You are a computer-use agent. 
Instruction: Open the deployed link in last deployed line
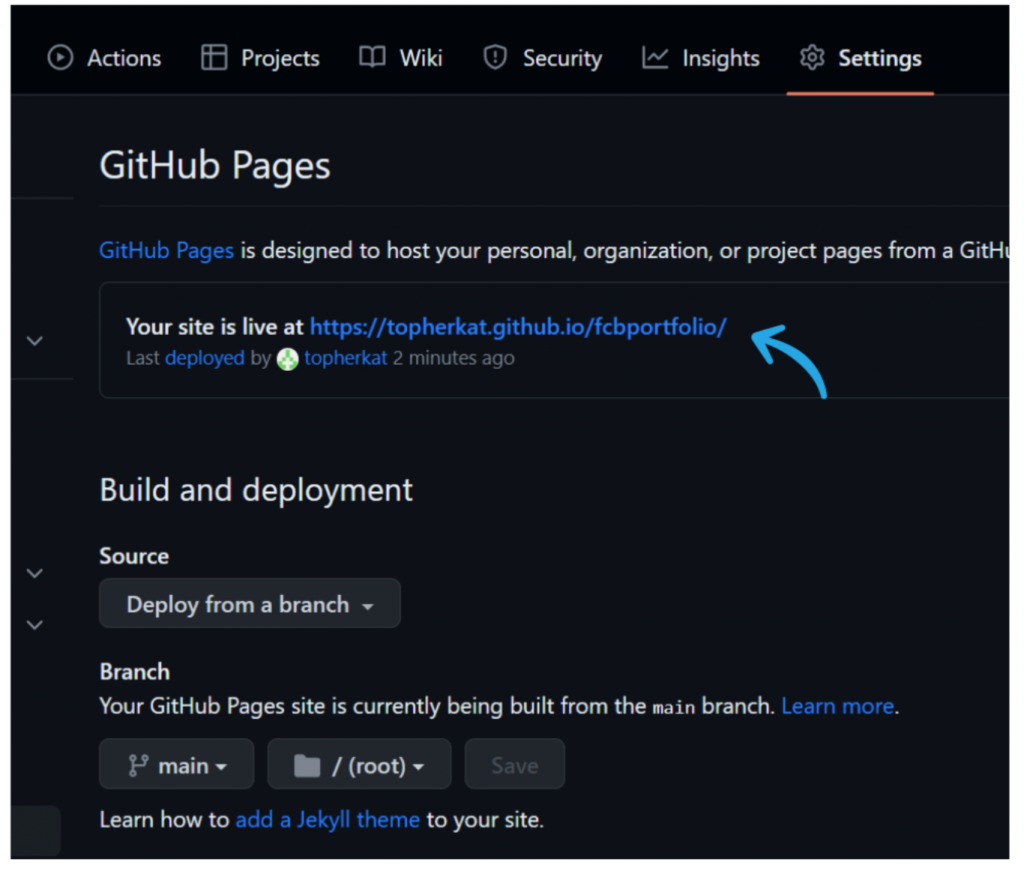204,358
